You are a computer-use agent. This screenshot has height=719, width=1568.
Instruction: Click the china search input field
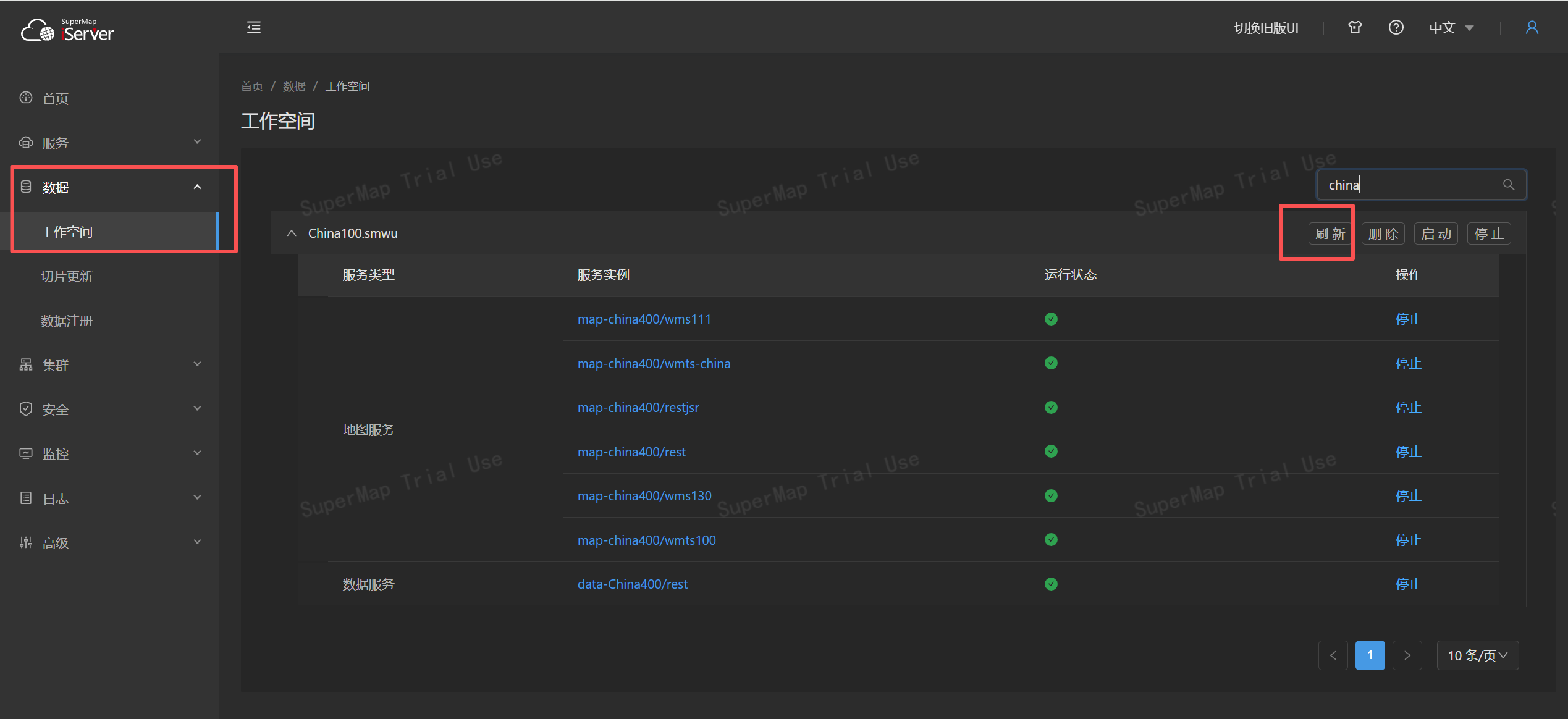[1409, 185]
